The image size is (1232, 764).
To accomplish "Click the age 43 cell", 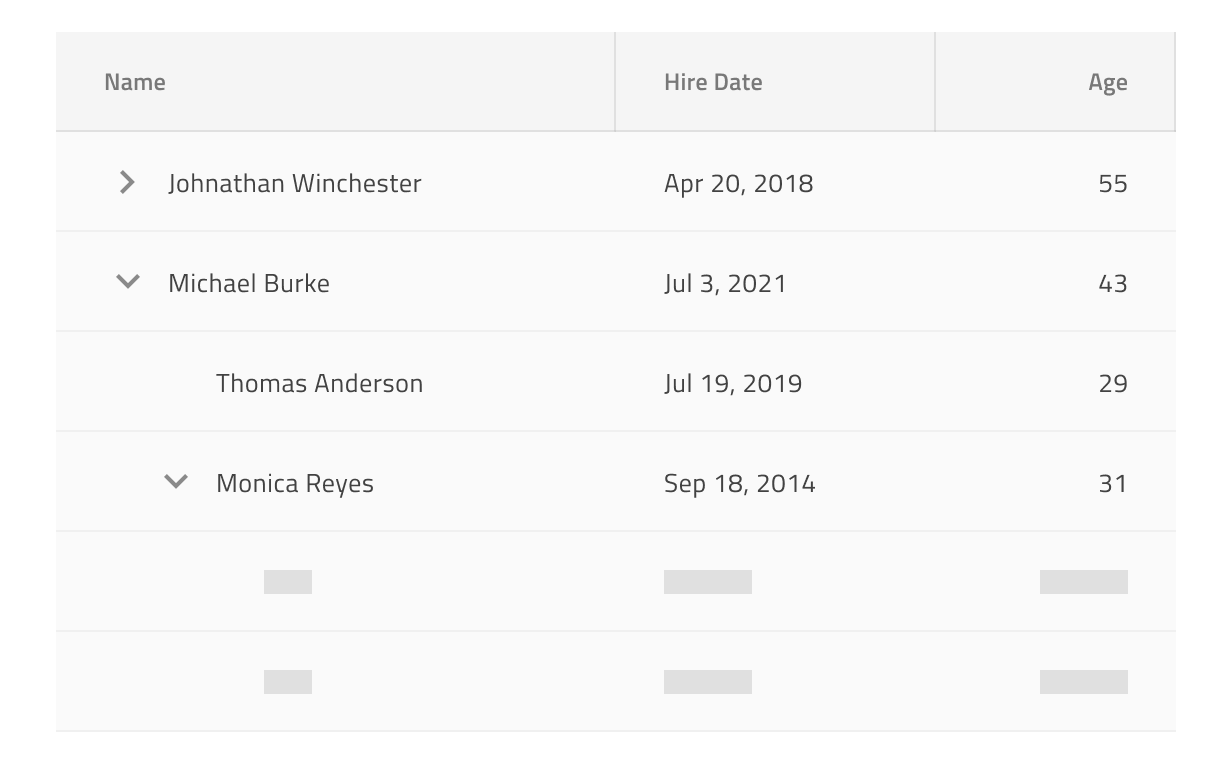I will coord(1055,282).
